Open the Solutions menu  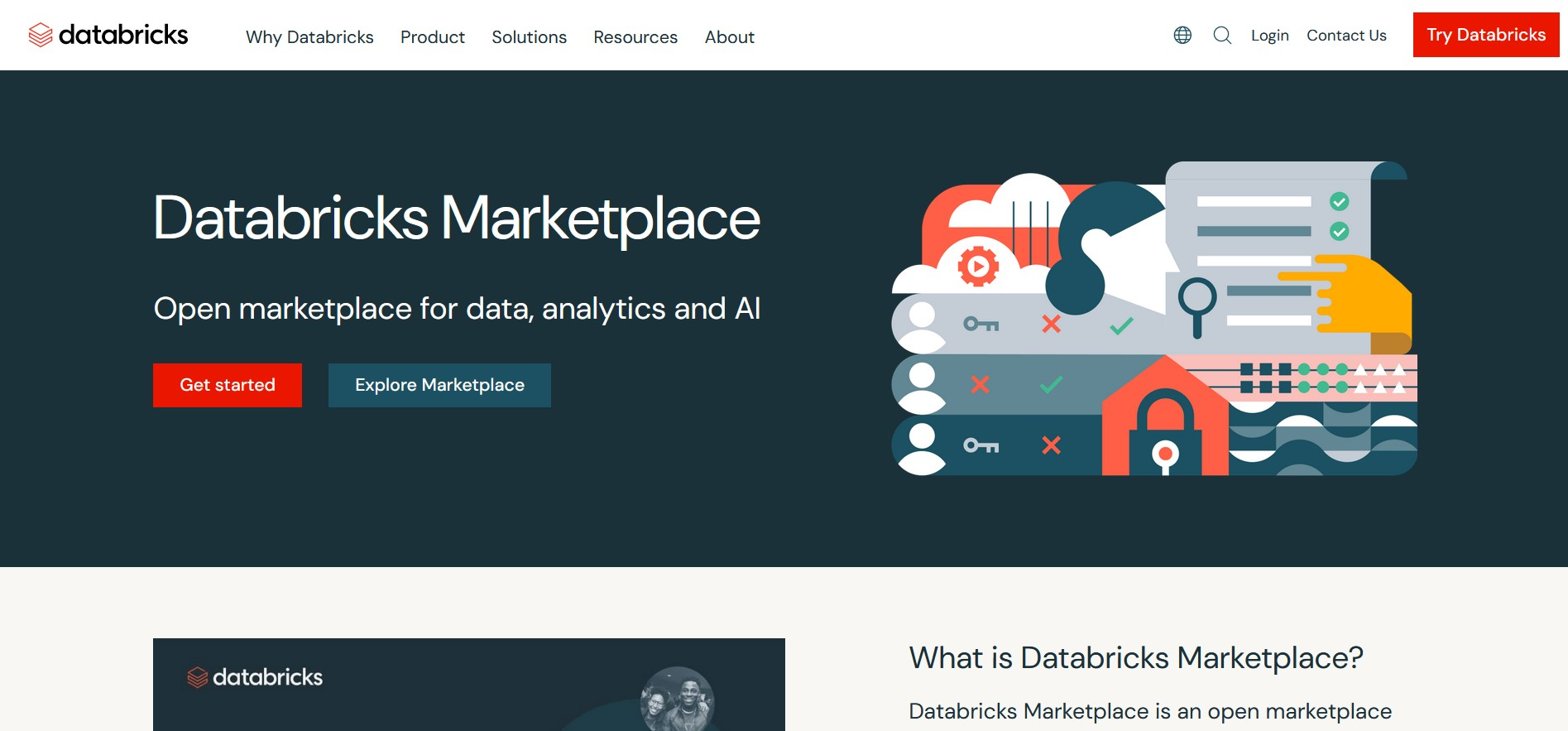click(x=530, y=37)
